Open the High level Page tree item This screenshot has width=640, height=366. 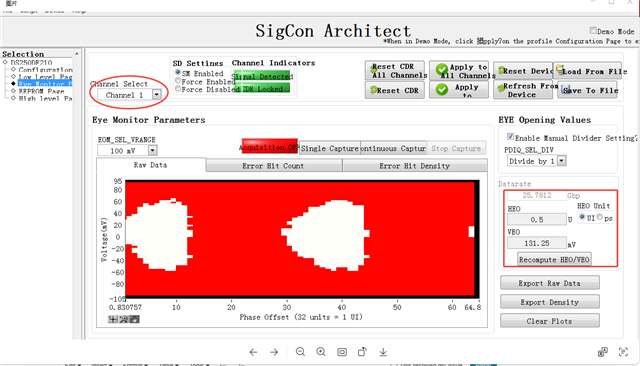(x=45, y=98)
